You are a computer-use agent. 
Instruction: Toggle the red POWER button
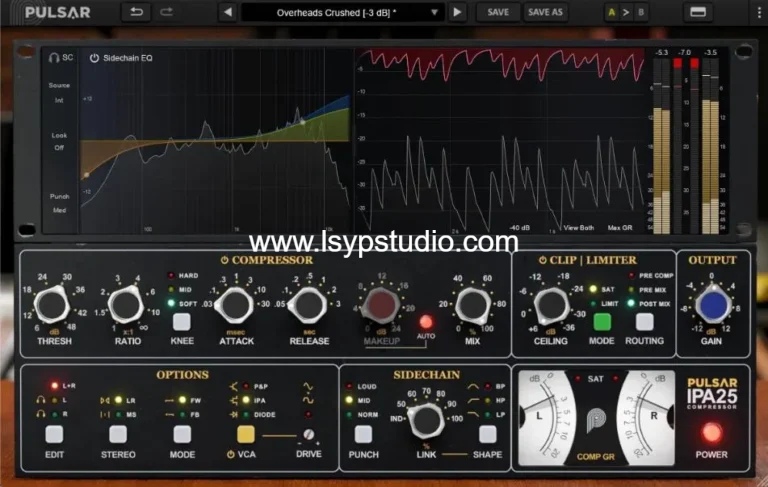pos(712,433)
